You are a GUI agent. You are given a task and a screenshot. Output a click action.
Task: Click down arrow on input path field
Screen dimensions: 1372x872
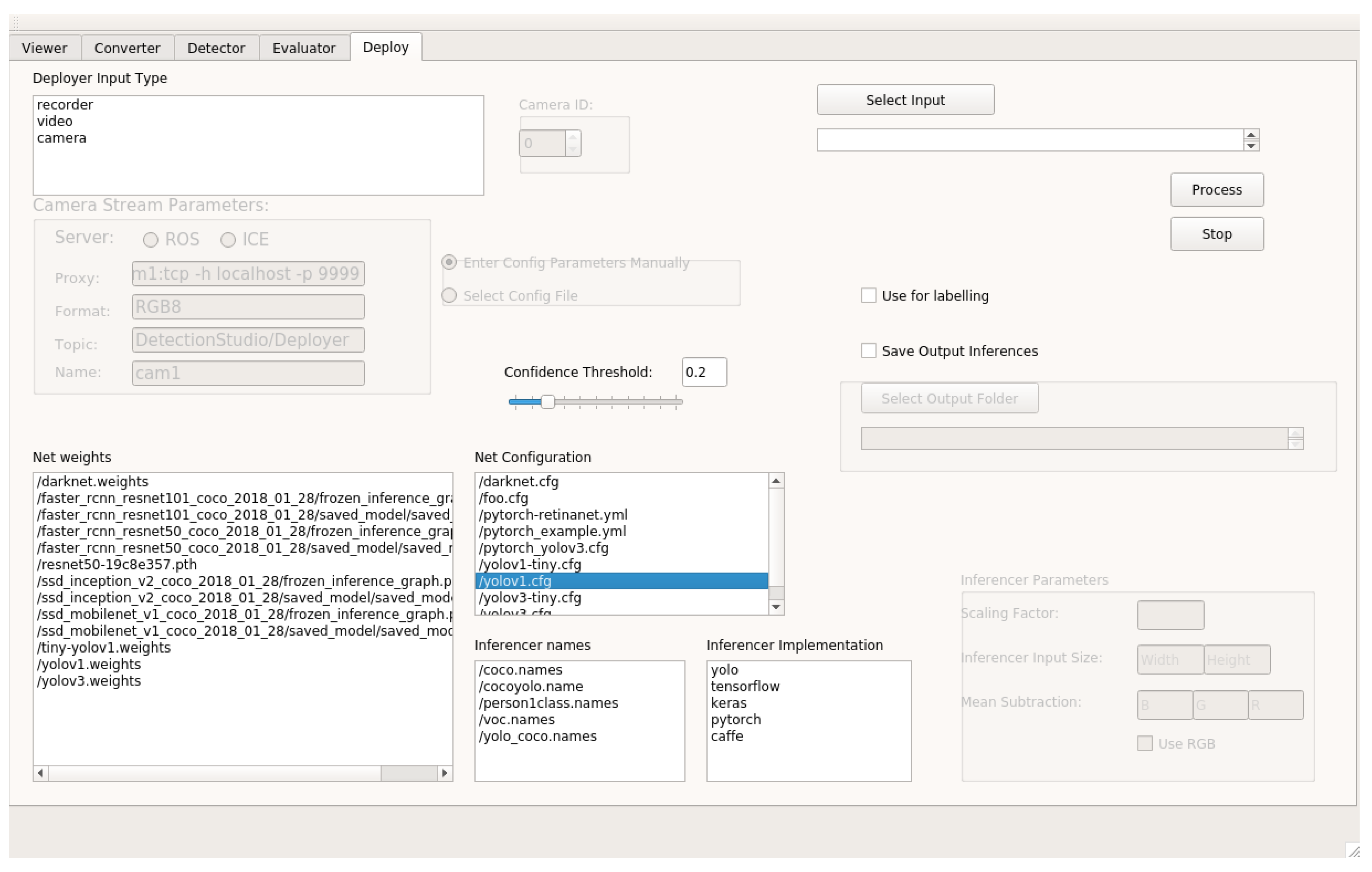pyautogui.click(x=1251, y=145)
